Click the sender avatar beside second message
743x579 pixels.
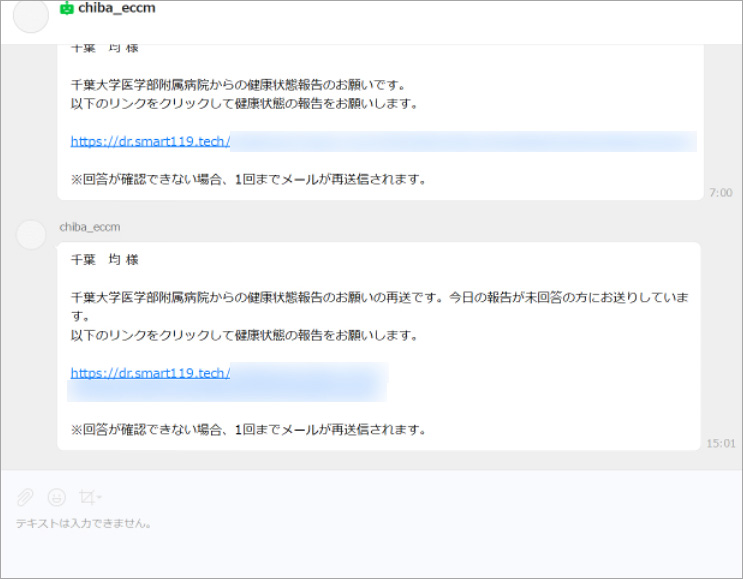point(32,235)
